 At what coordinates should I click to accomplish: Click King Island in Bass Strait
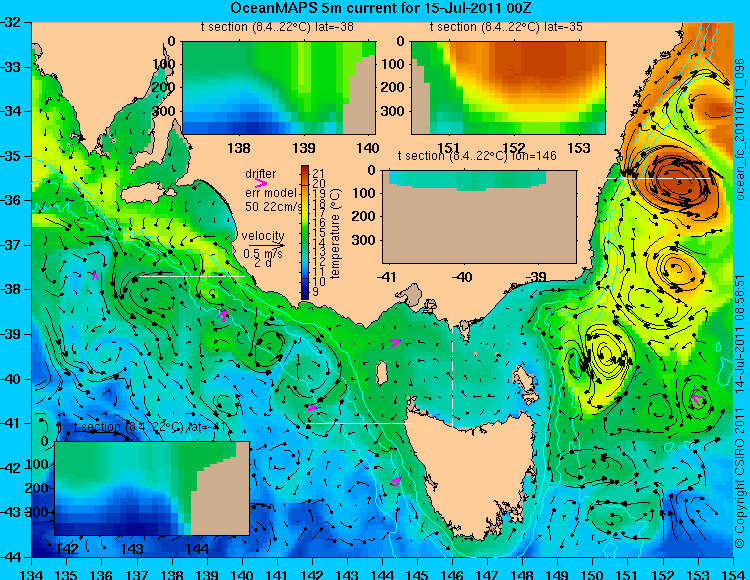382,373
